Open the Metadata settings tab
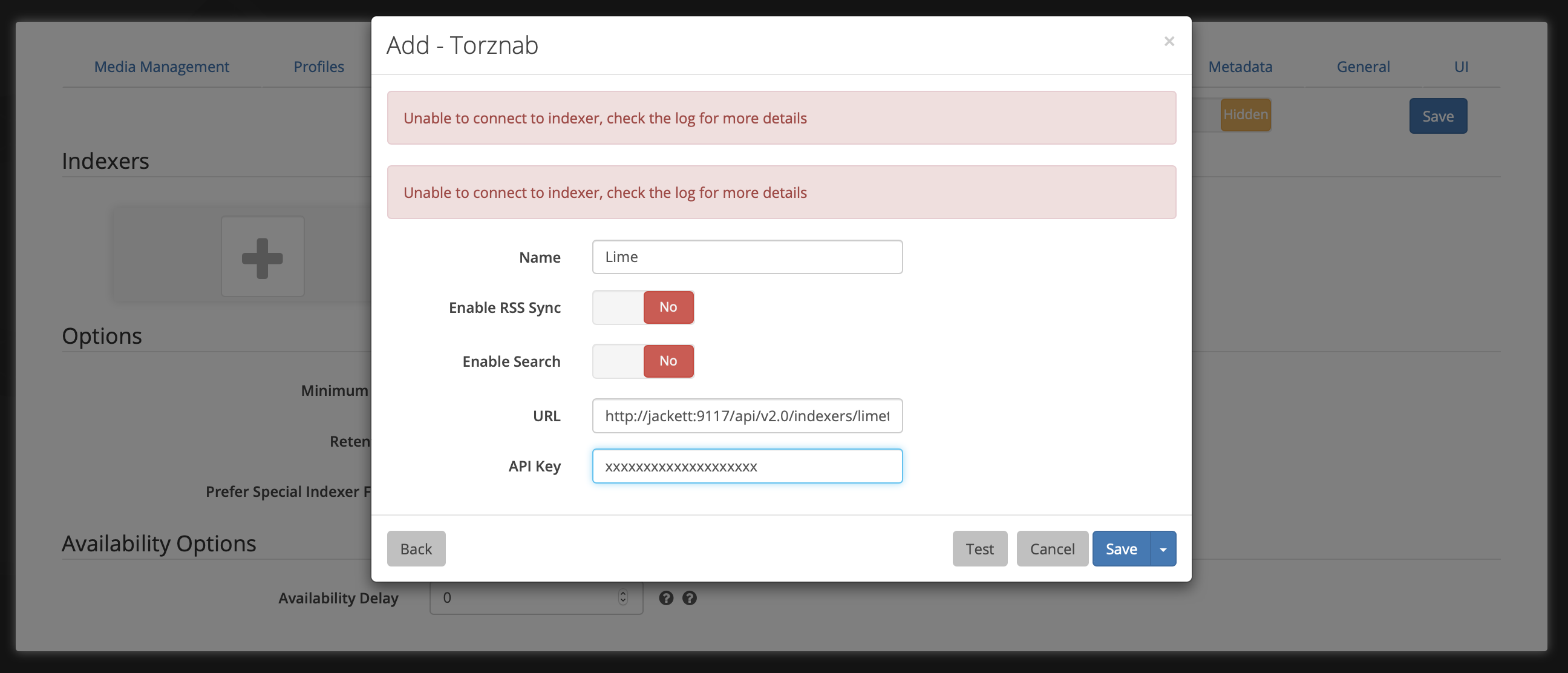1568x673 pixels. (1240, 67)
